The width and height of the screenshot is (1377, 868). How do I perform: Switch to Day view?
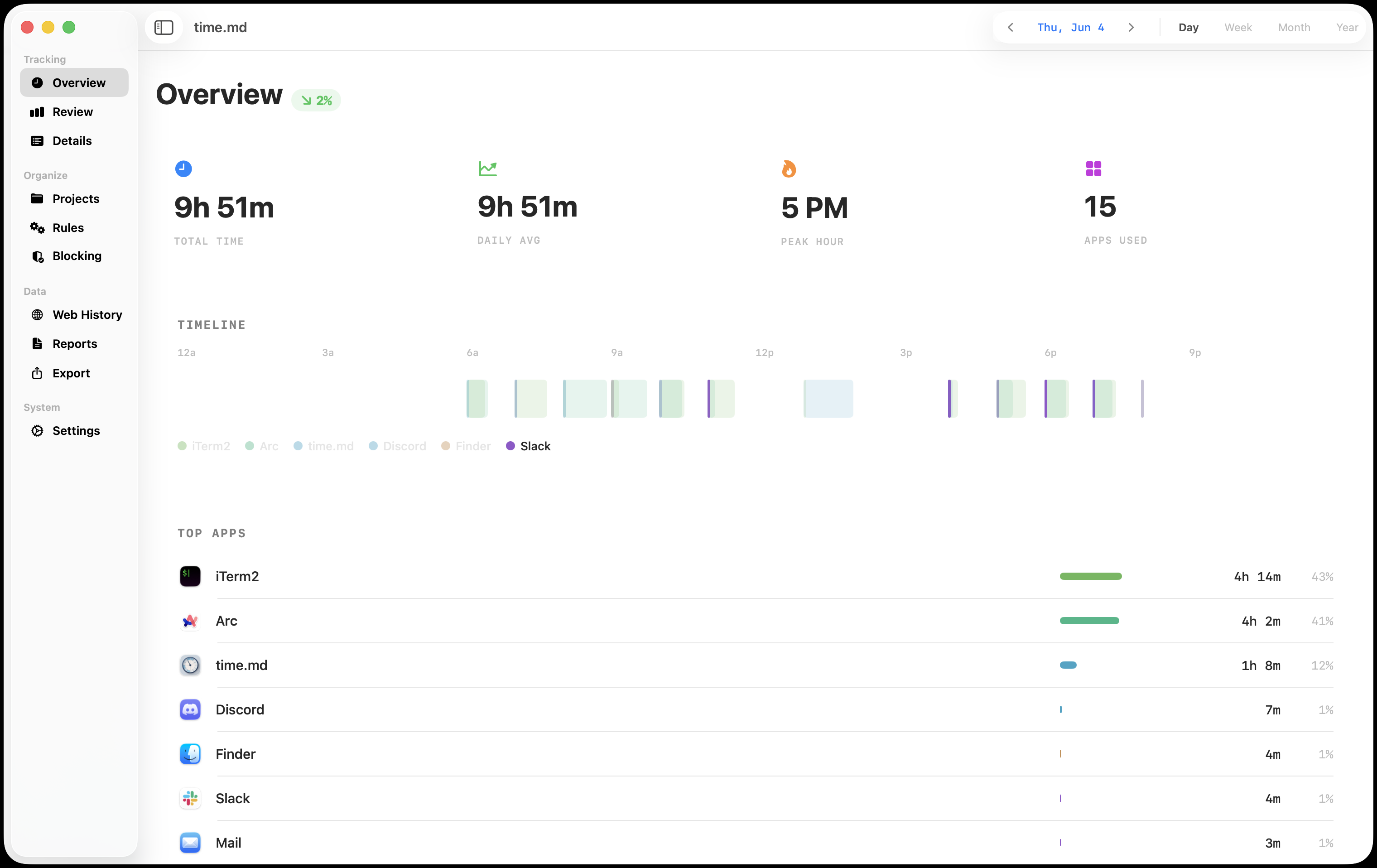tap(1188, 28)
